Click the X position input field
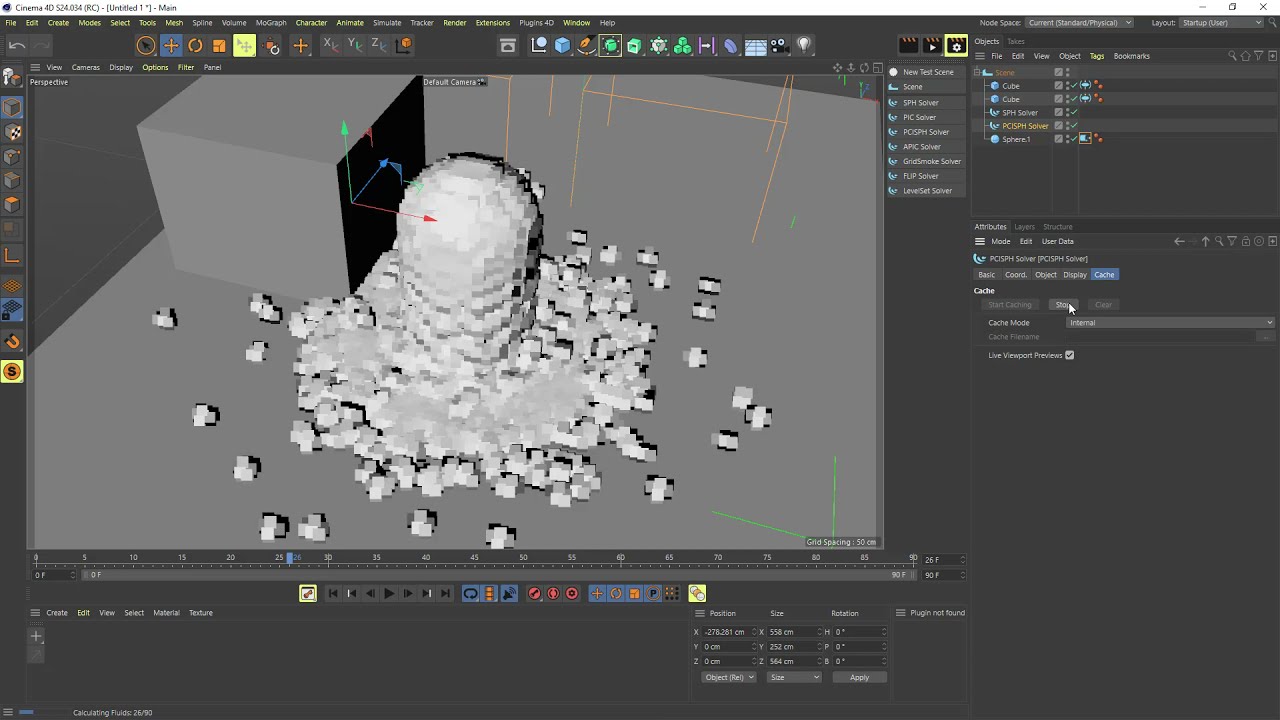 727,632
